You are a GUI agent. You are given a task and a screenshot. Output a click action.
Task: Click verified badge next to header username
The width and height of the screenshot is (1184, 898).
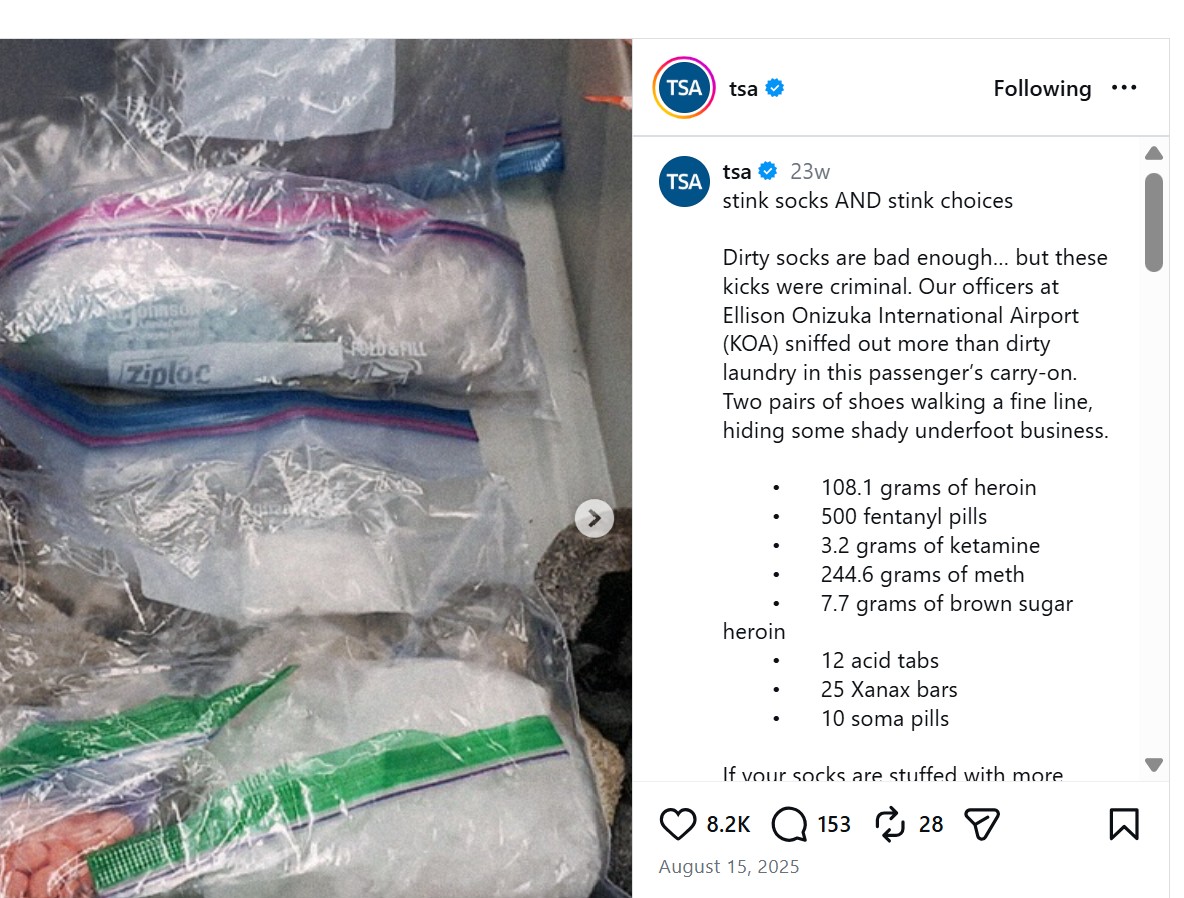coord(775,88)
